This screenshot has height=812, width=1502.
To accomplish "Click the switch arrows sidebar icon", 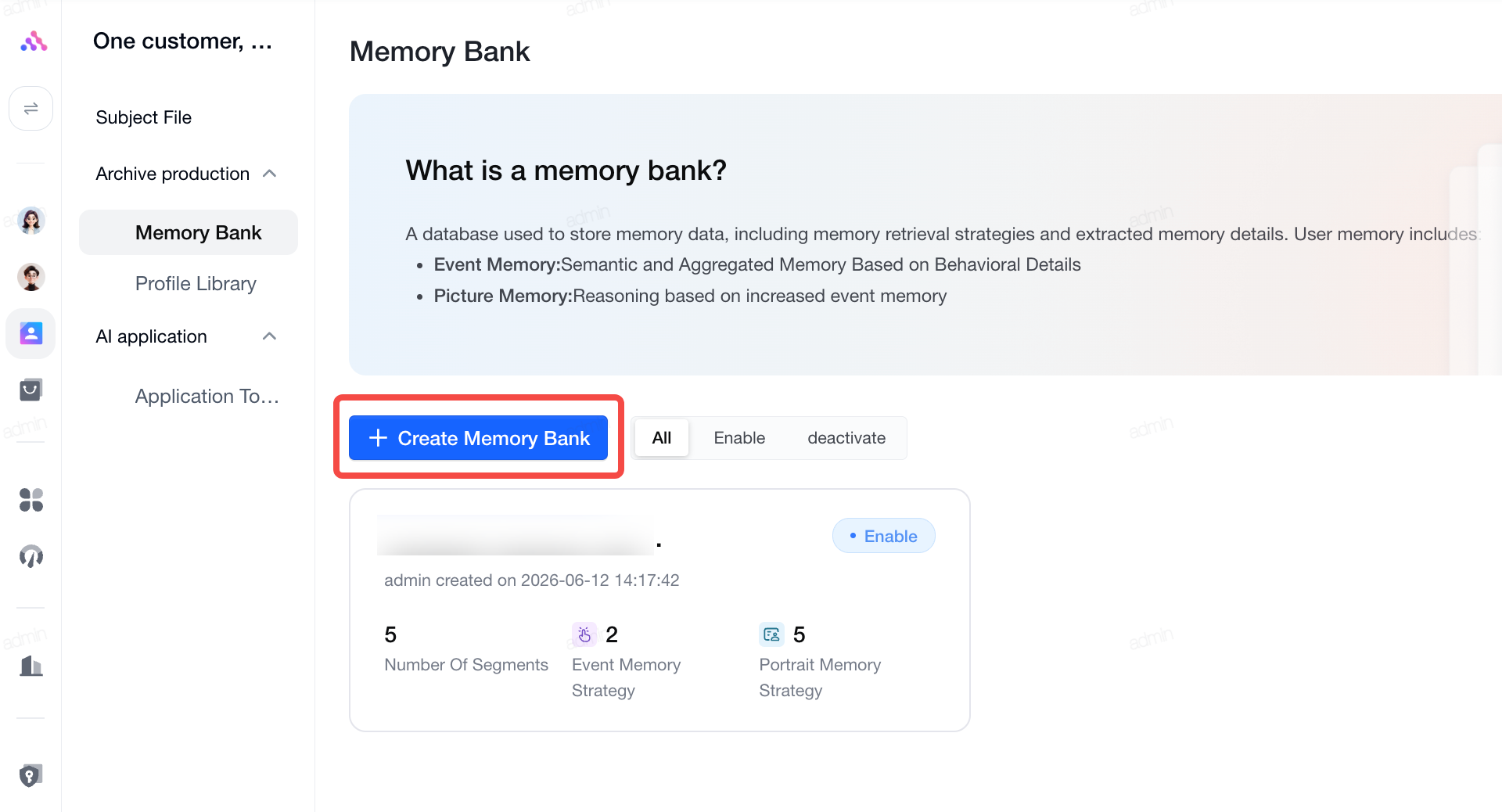I will coord(31,109).
